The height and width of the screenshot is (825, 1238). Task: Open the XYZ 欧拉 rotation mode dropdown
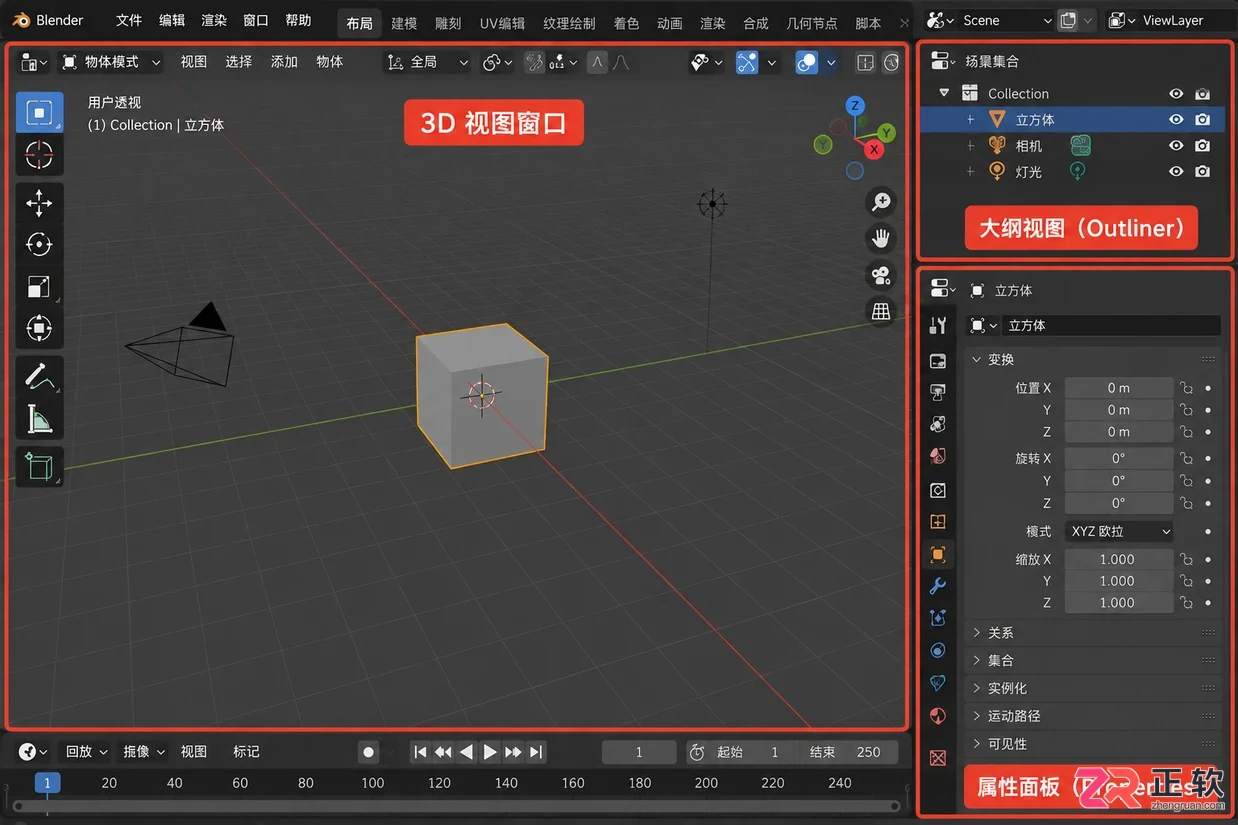1119,532
